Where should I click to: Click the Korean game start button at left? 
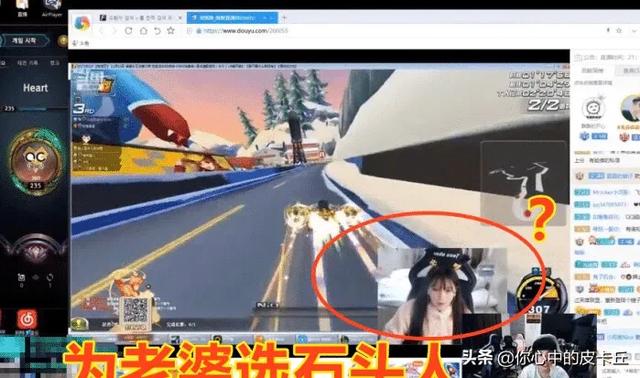pyautogui.click(x=24, y=40)
